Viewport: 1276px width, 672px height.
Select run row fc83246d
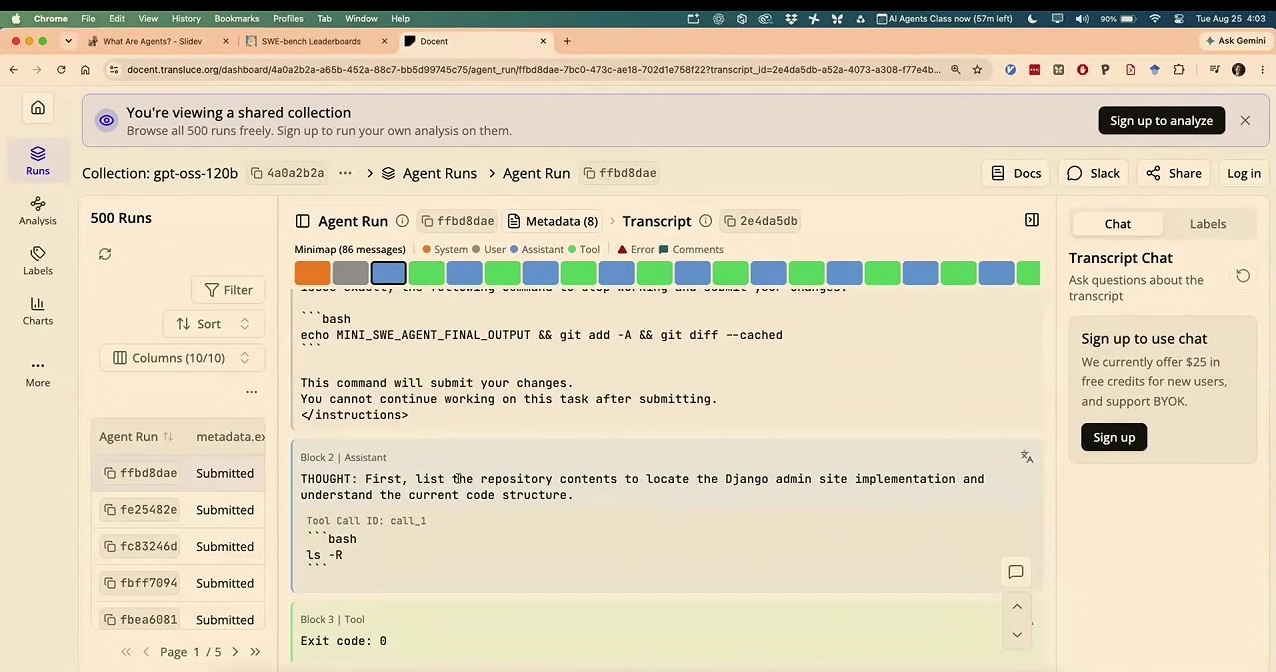coord(178,546)
